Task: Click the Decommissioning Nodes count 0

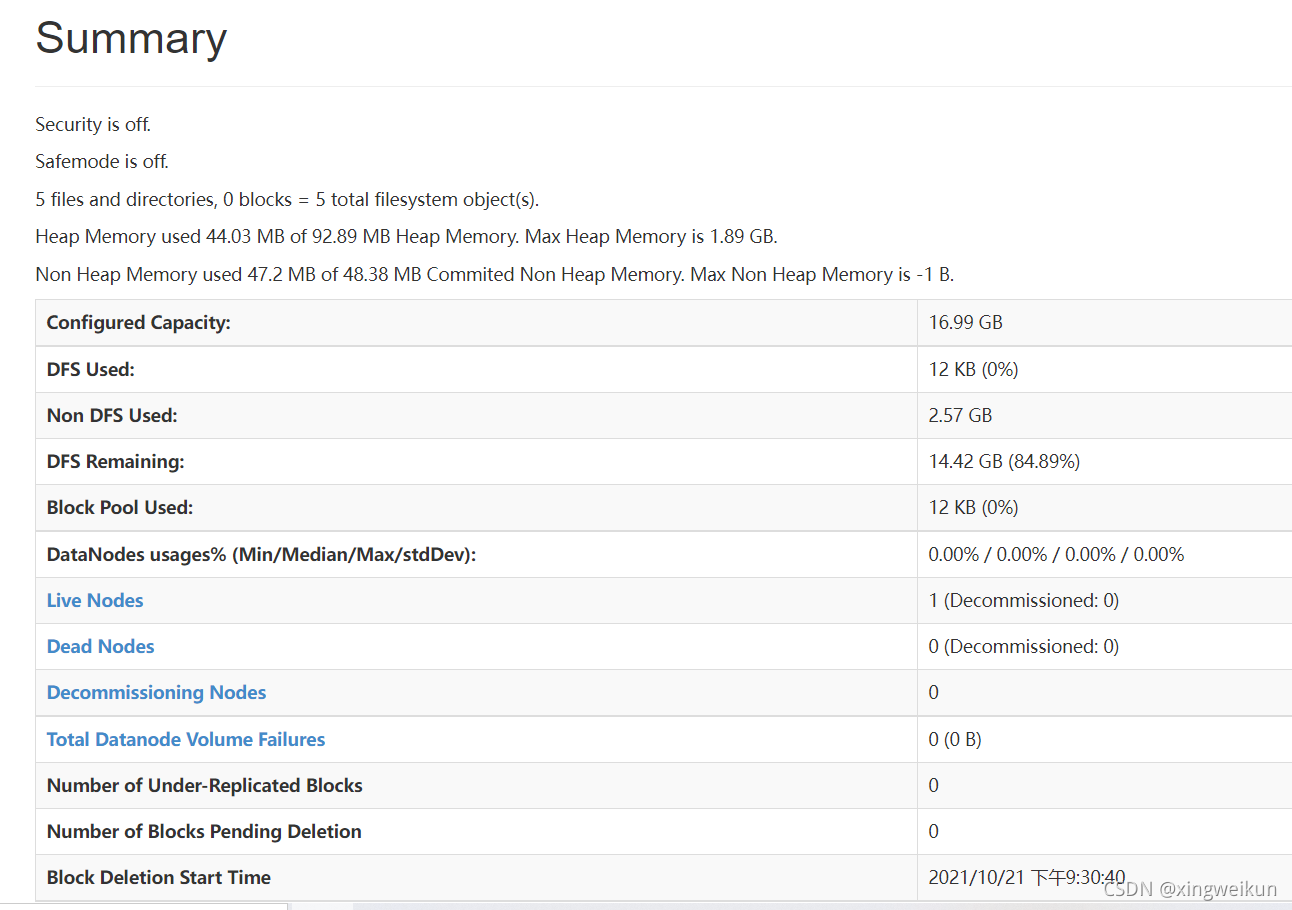Action: pyautogui.click(x=934, y=693)
